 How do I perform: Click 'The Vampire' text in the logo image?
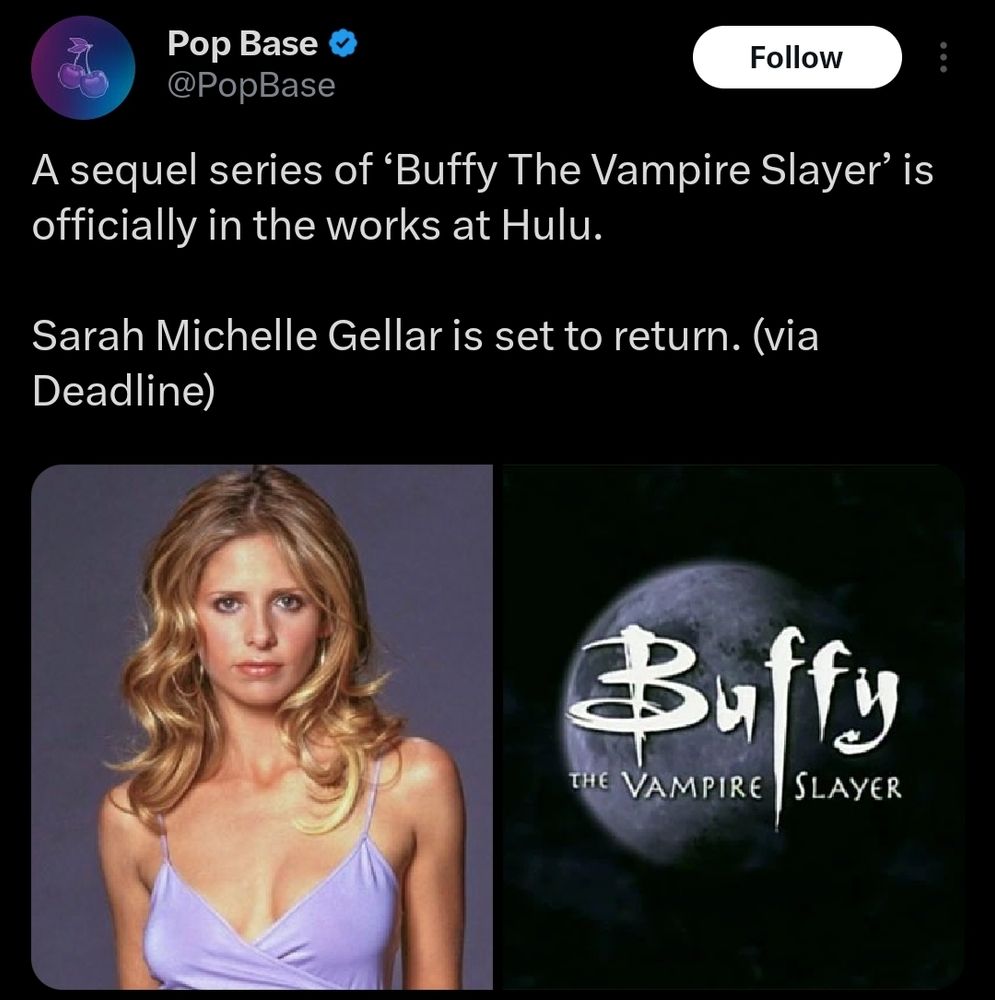point(665,786)
